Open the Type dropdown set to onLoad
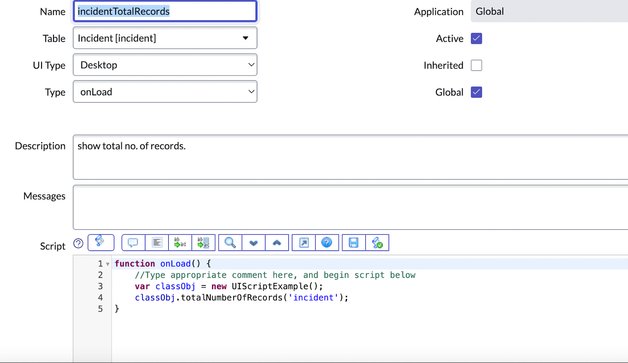Image resolution: width=628 pixels, height=363 pixels. coord(165,92)
